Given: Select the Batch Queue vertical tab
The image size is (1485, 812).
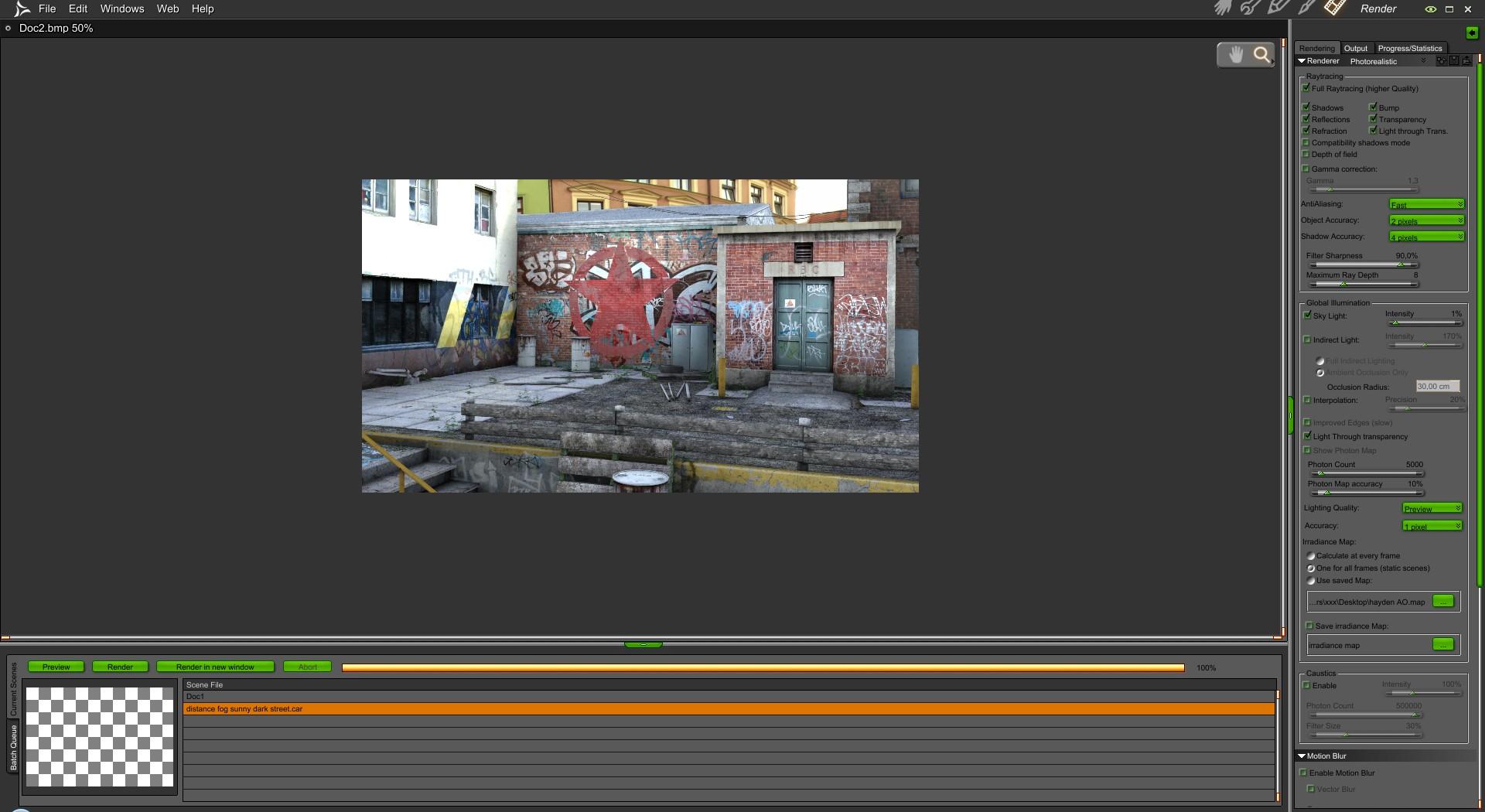Looking at the screenshot, I should coord(13,747).
